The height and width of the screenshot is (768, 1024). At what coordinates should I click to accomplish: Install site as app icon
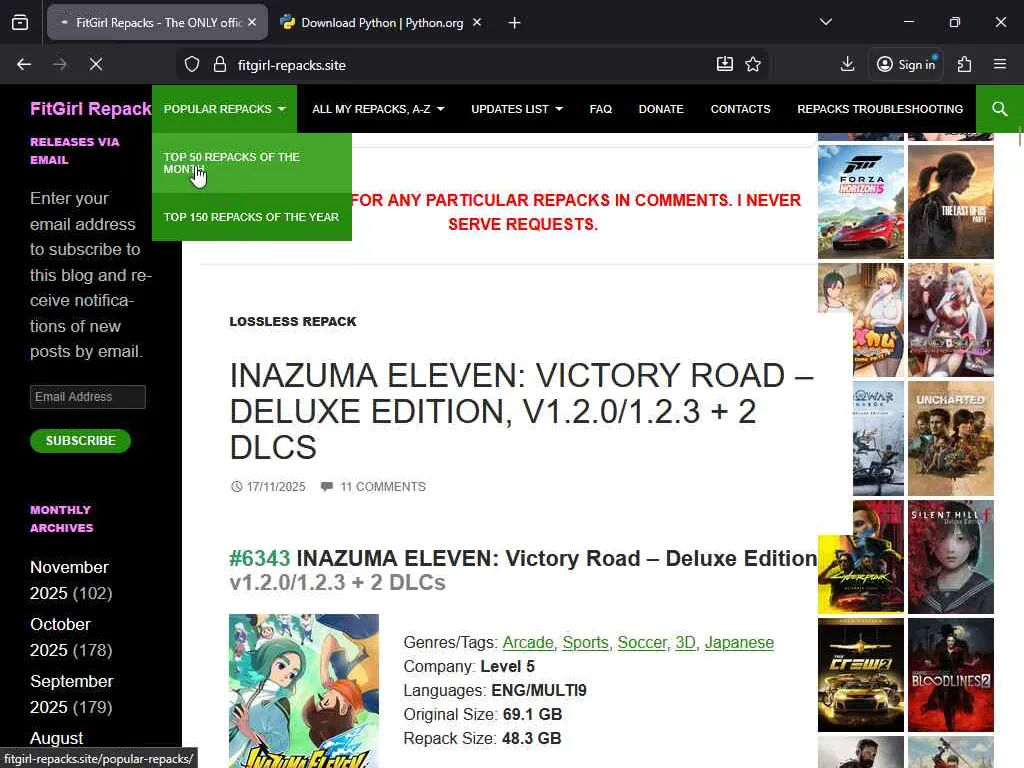pyautogui.click(x=725, y=64)
